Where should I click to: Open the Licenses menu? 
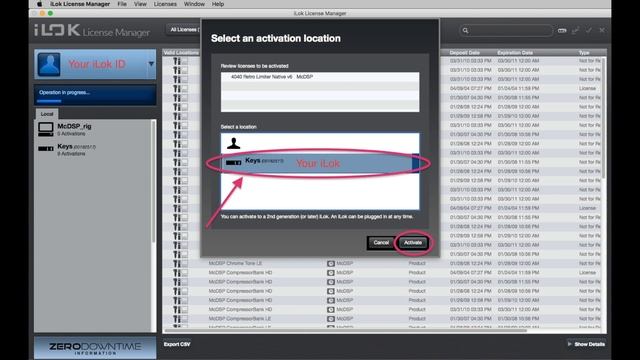coord(165,4)
